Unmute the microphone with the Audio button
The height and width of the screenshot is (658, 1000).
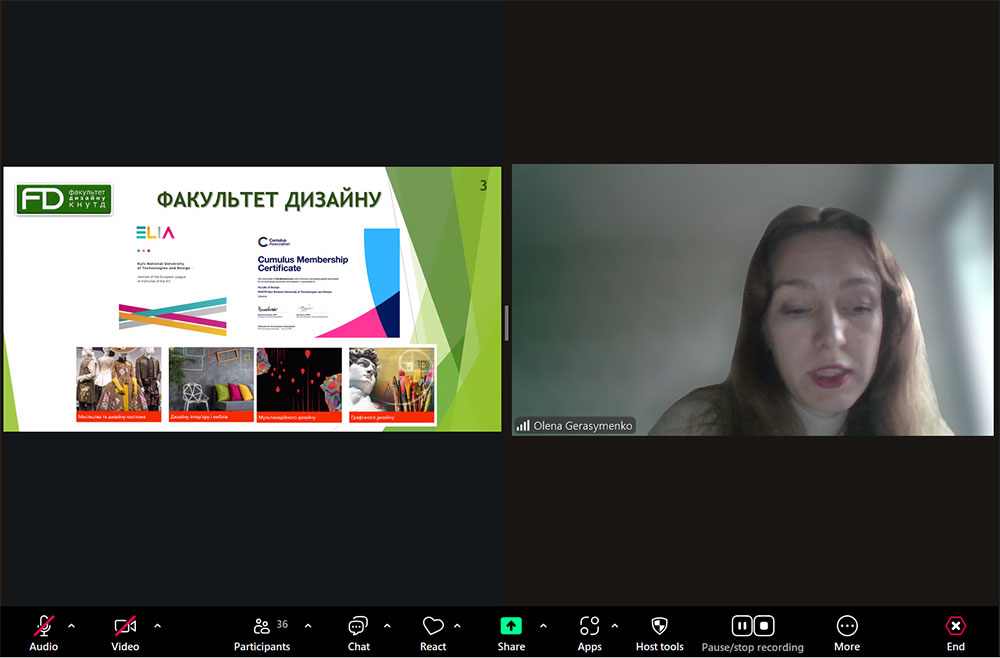pos(43,633)
